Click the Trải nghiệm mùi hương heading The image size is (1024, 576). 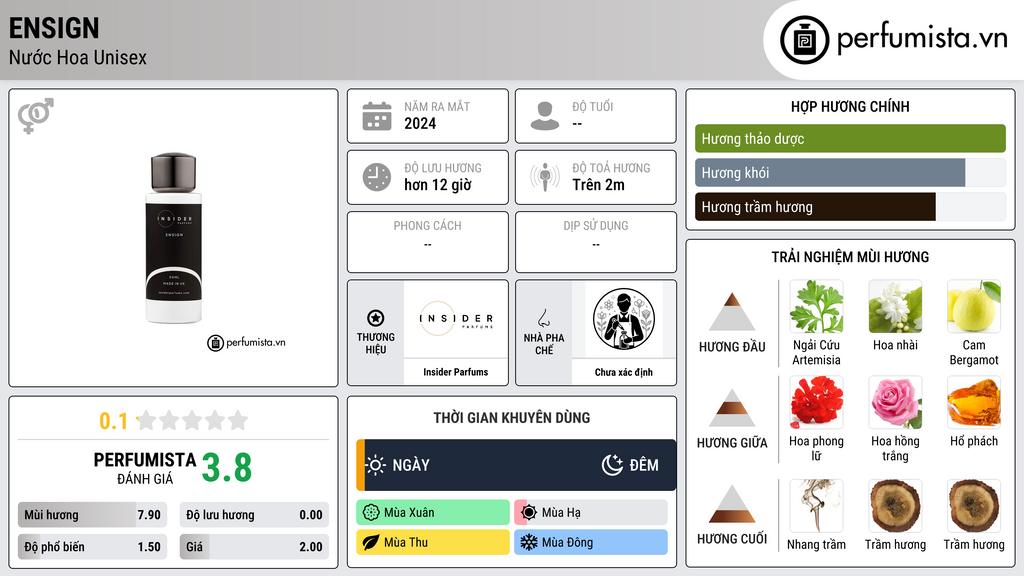(850, 257)
